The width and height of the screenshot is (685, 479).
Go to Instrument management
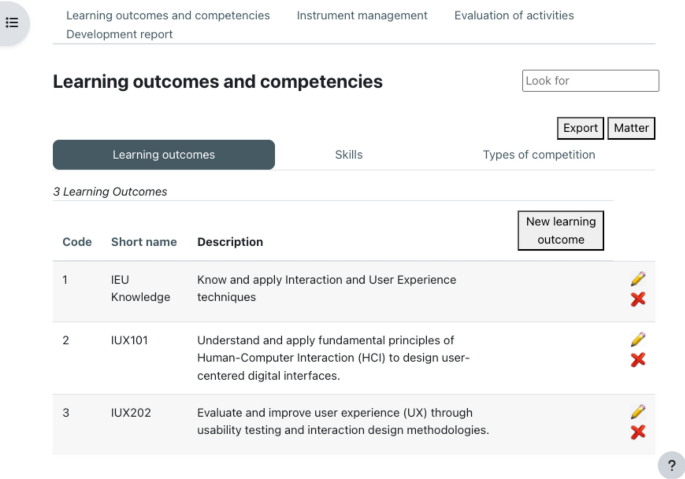362,15
